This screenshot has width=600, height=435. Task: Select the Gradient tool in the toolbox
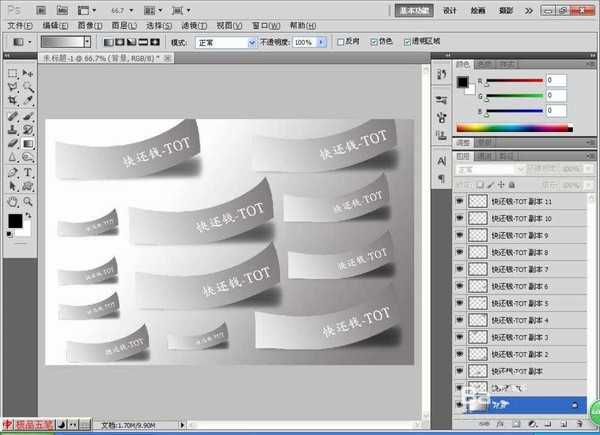28,143
